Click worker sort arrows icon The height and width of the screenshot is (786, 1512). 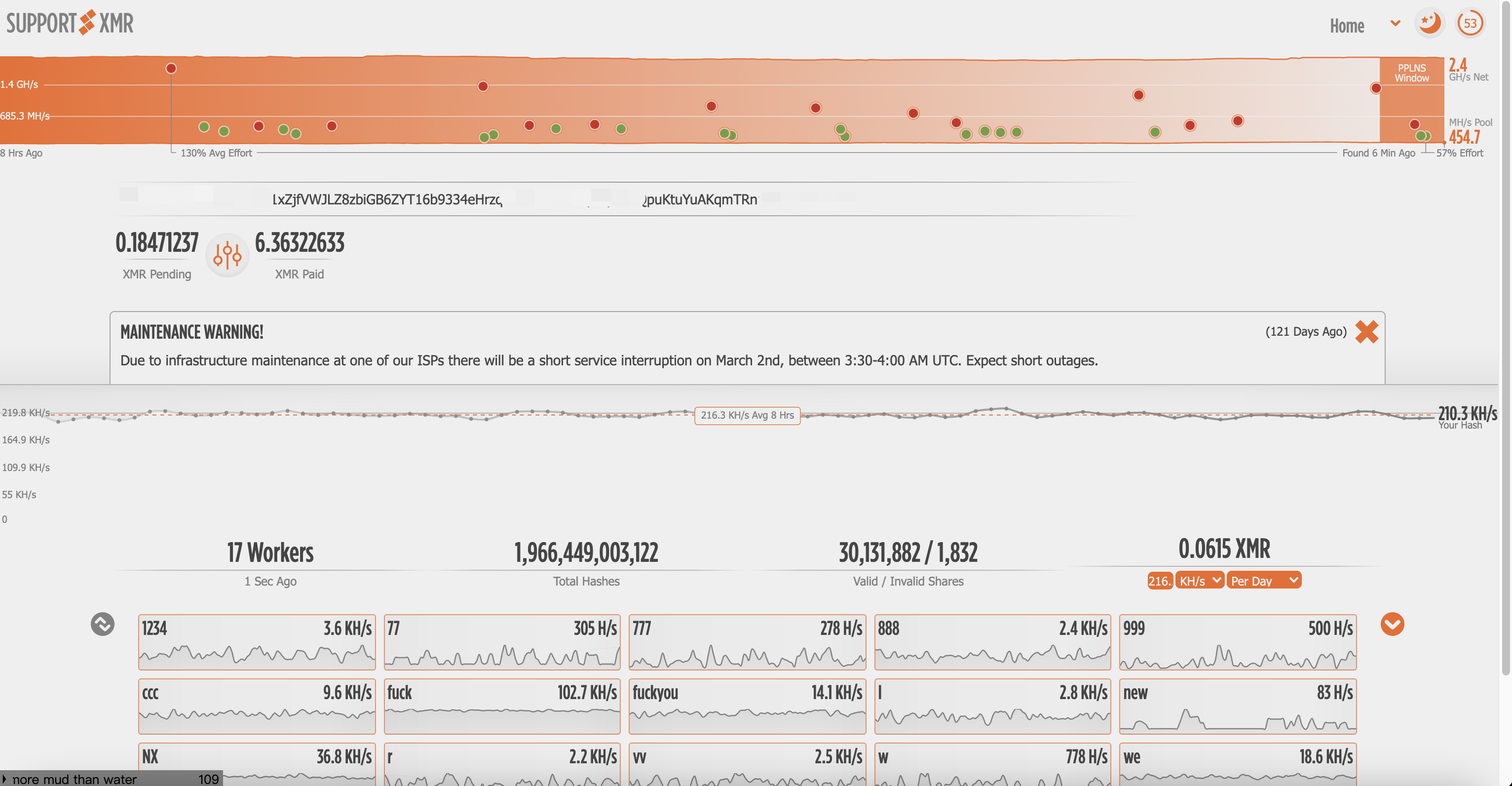(102, 624)
